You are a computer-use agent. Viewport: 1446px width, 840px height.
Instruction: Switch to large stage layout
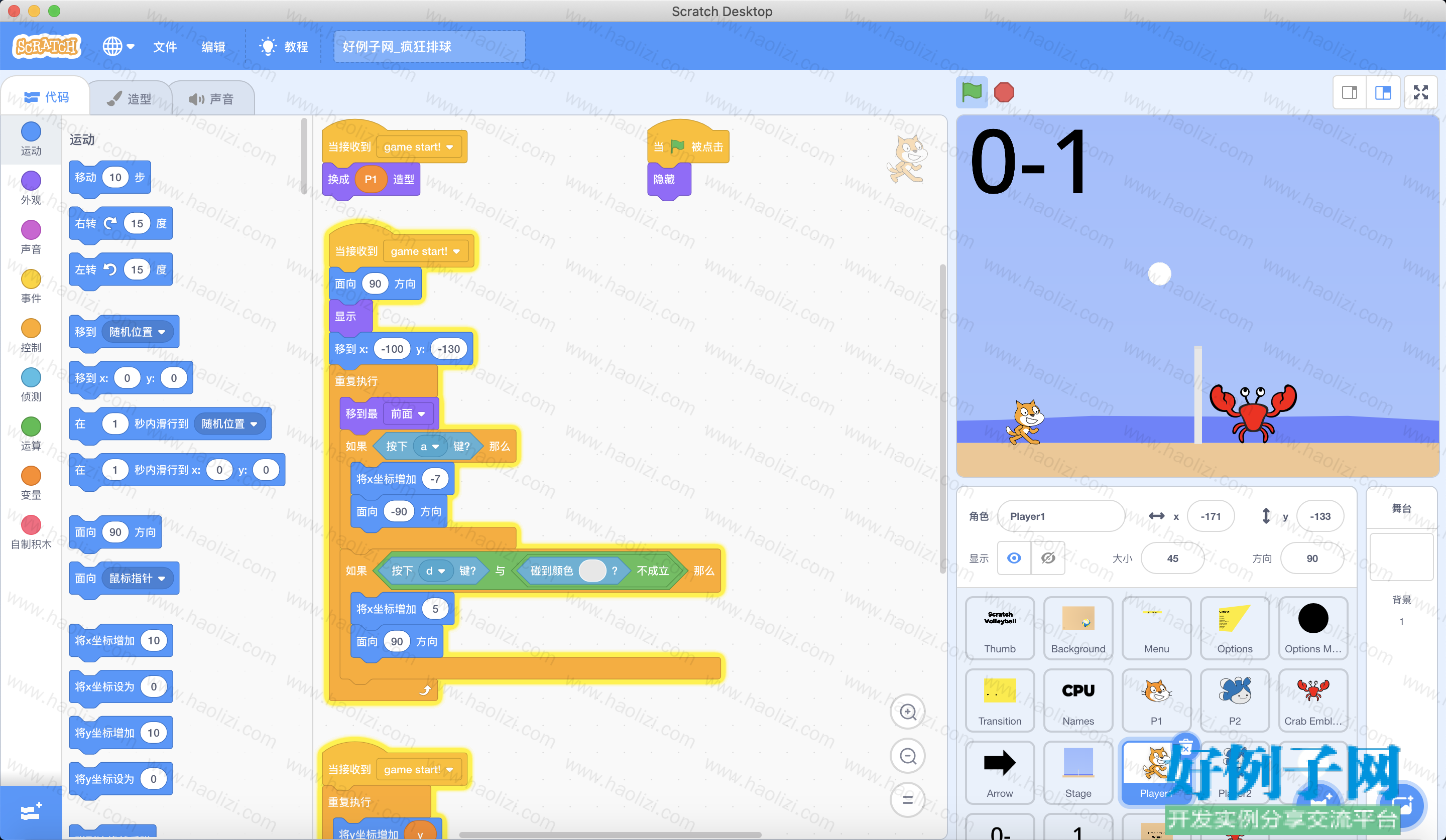[1383, 93]
